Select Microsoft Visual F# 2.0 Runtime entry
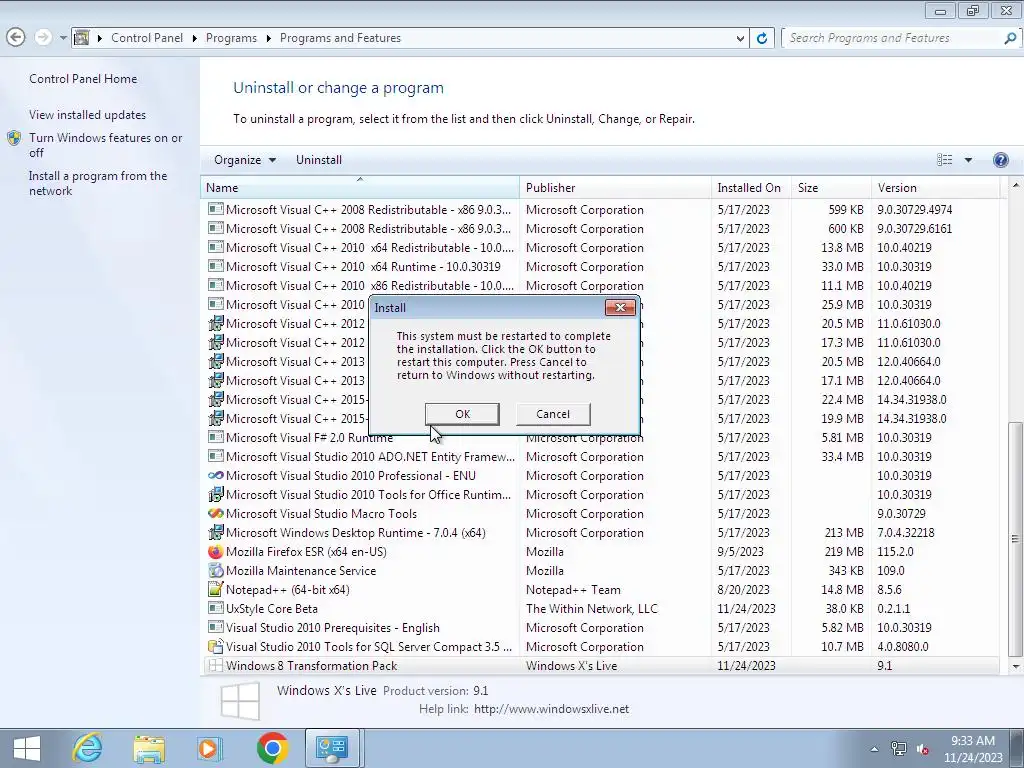Screen dimensions: 1024x768 pos(600,438)
